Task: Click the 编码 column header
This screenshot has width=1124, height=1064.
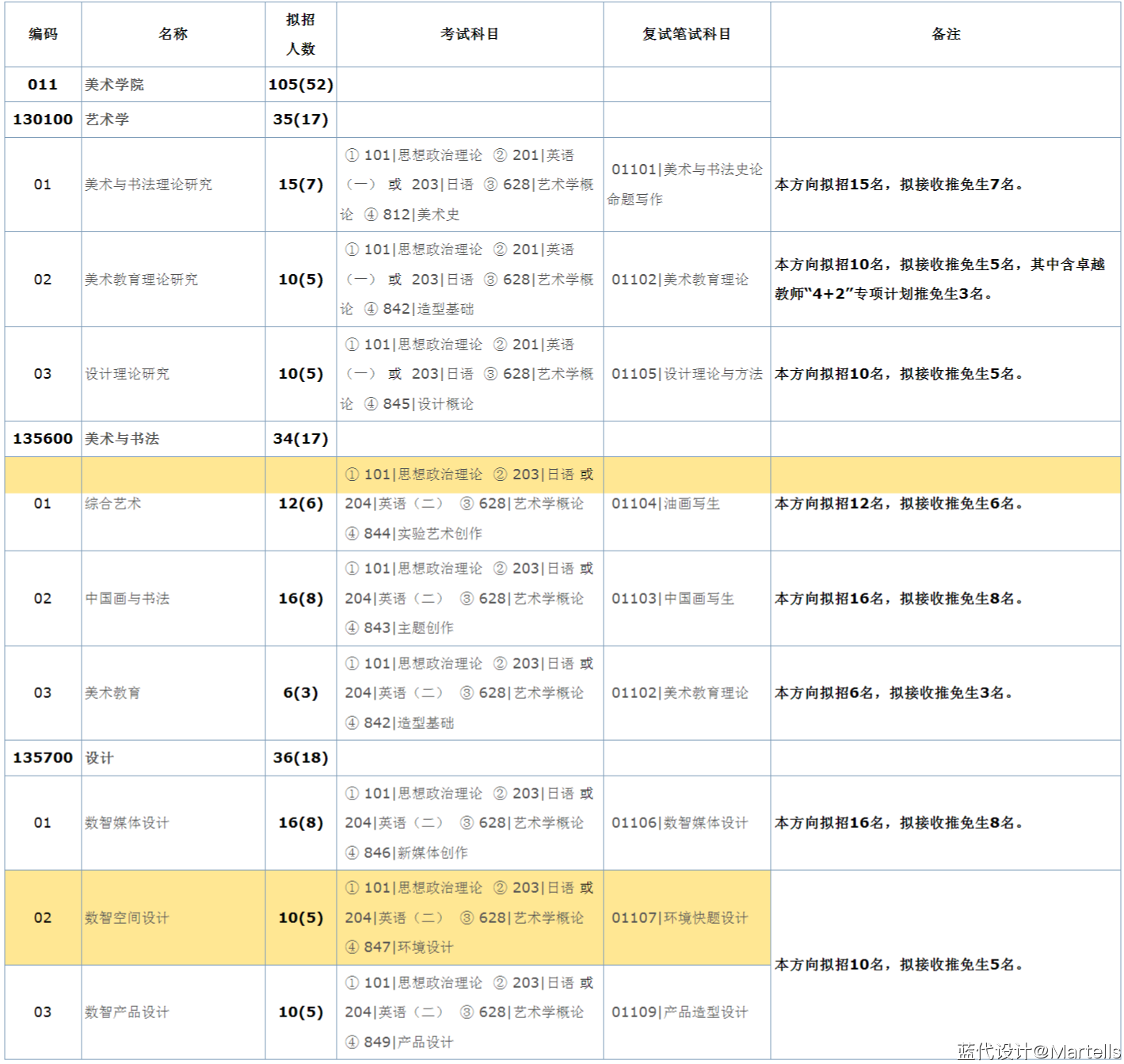Action: [x=43, y=34]
